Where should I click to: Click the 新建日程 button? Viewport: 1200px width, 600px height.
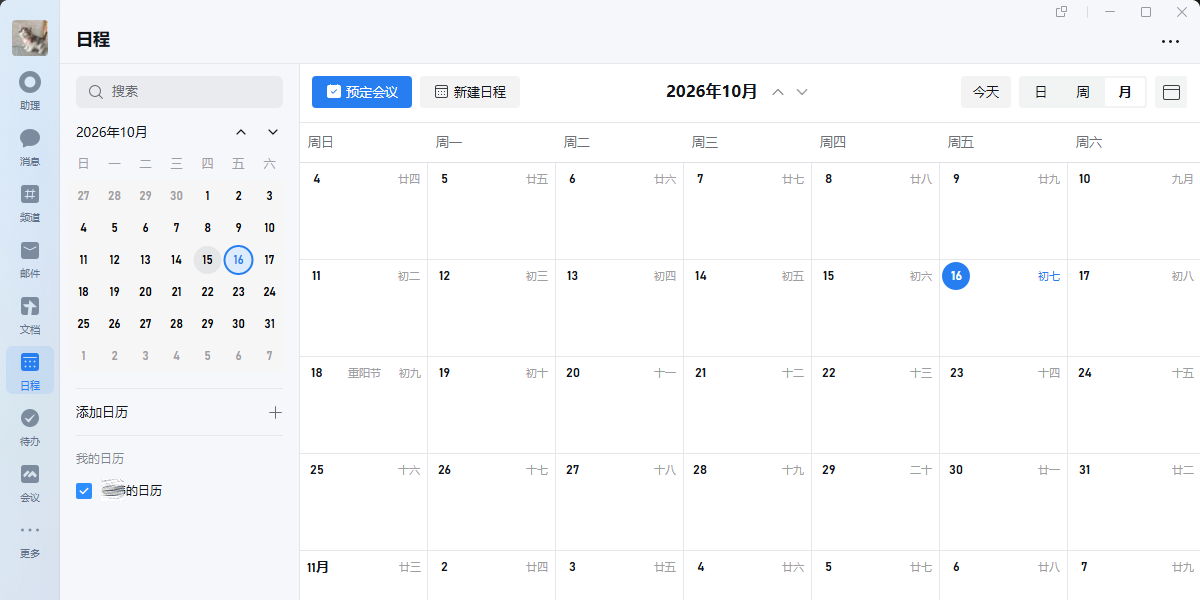click(470, 92)
